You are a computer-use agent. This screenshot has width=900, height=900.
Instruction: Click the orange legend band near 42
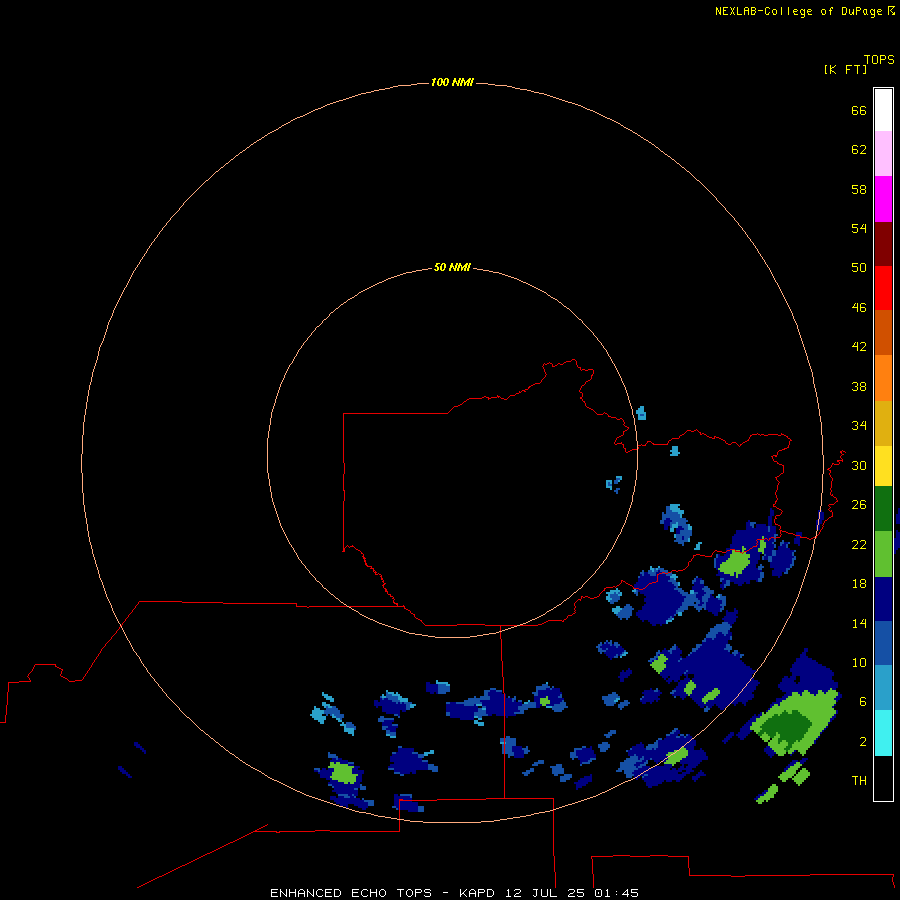click(883, 377)
